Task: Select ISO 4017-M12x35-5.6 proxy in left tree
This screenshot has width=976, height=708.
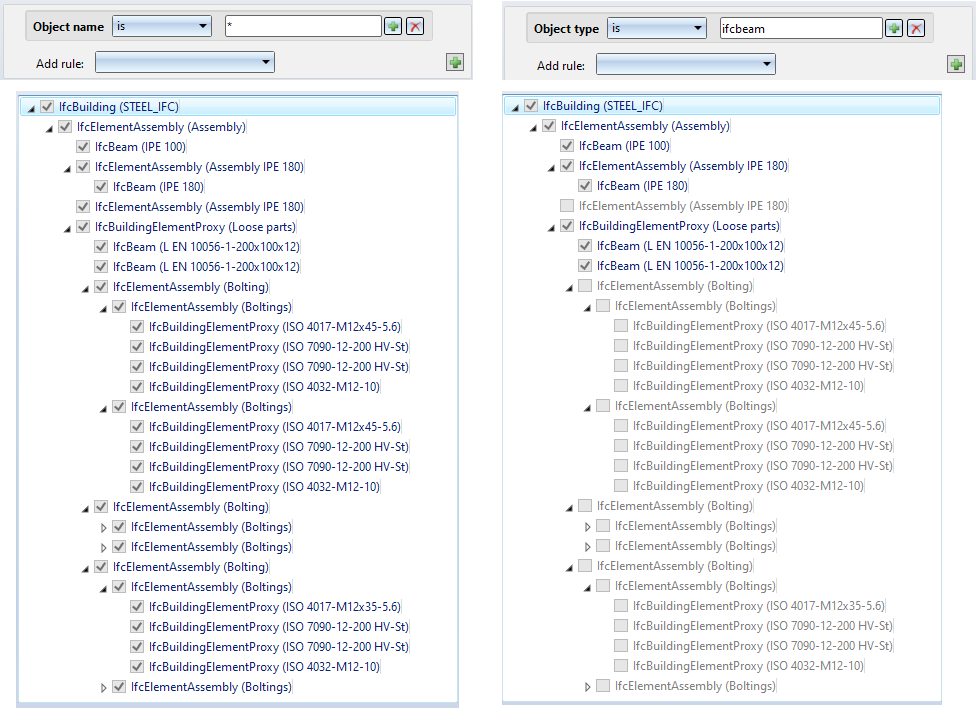Action: click(x=274, y=607)
